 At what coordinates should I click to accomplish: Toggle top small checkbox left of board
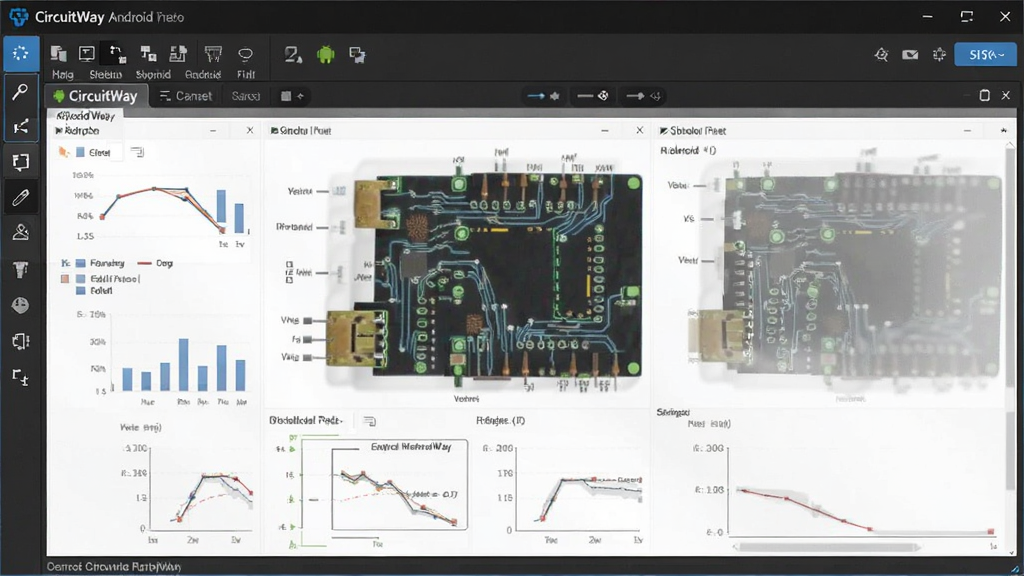click(289, 265)
